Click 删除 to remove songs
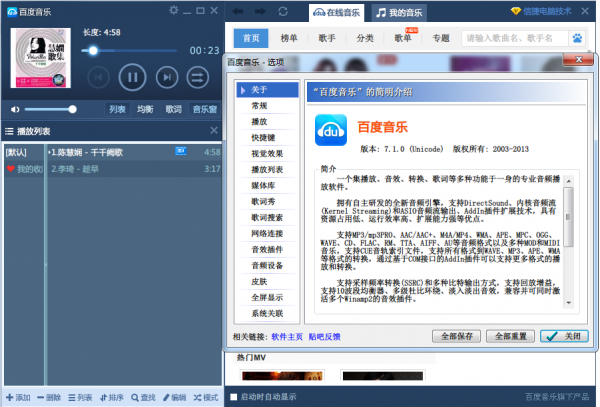 tap(49, 397)
